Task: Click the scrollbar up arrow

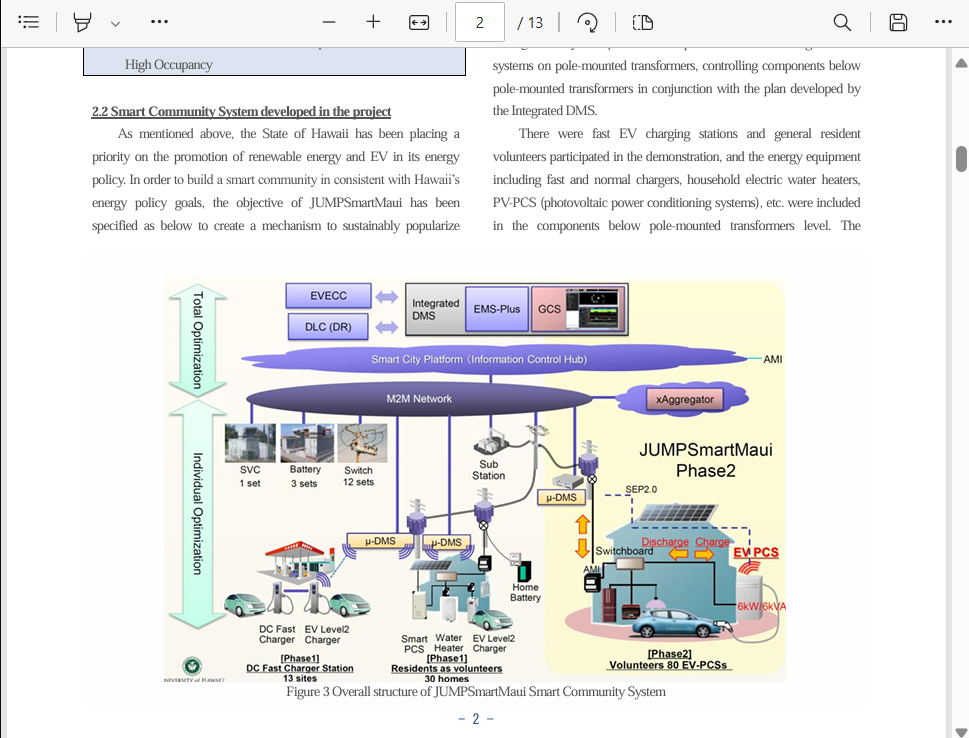Action: tap(961, 63)
